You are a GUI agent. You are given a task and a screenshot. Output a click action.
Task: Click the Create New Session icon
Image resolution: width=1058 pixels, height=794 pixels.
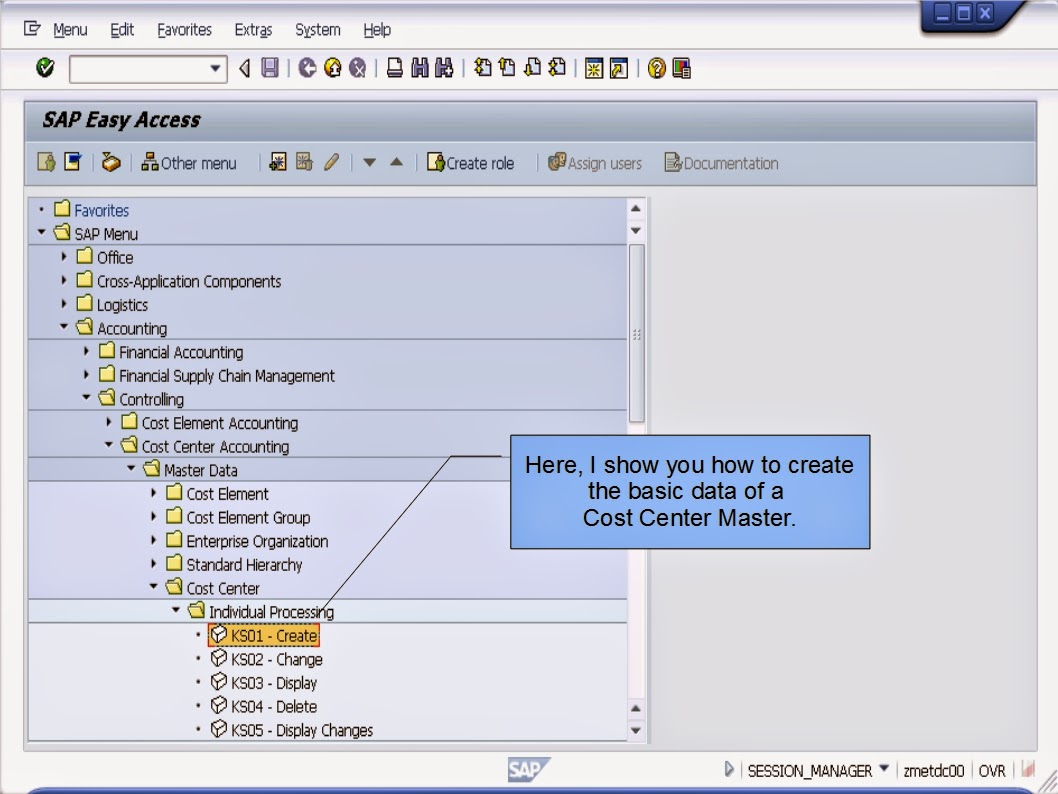594,68
